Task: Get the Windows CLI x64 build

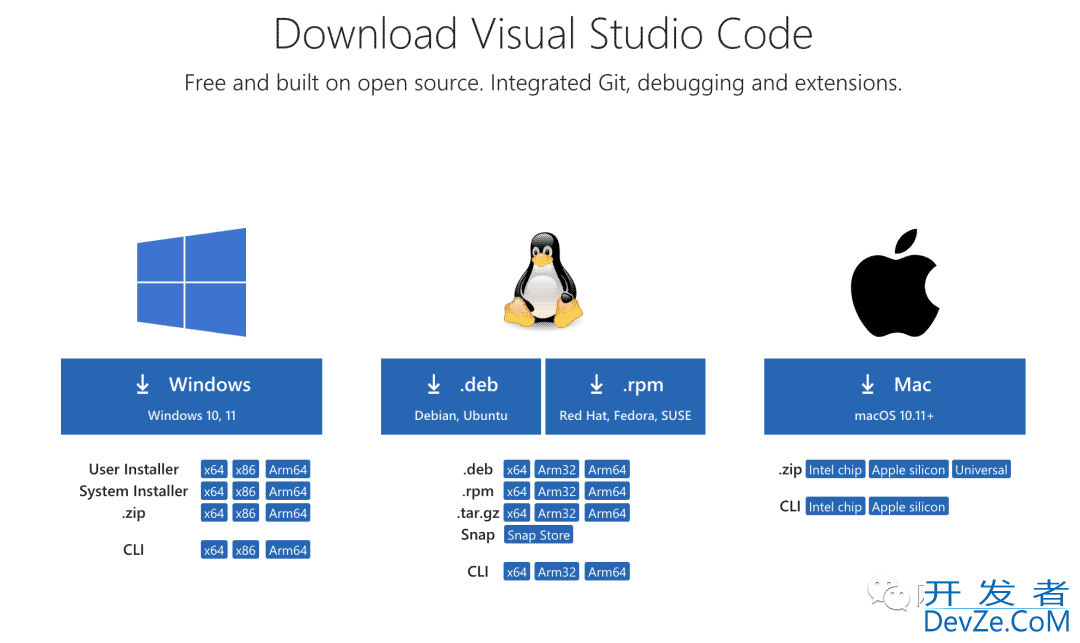Action: click(x=214, y=550)
